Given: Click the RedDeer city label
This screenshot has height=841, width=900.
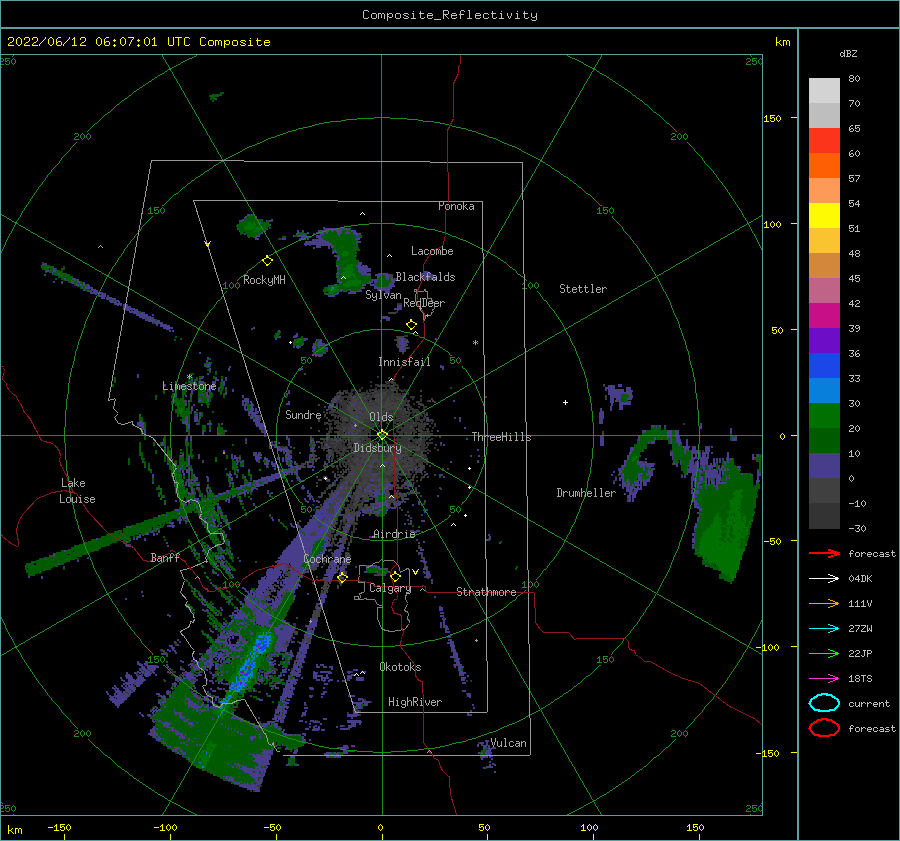Looking at the screenshot, I should point(424,303).
